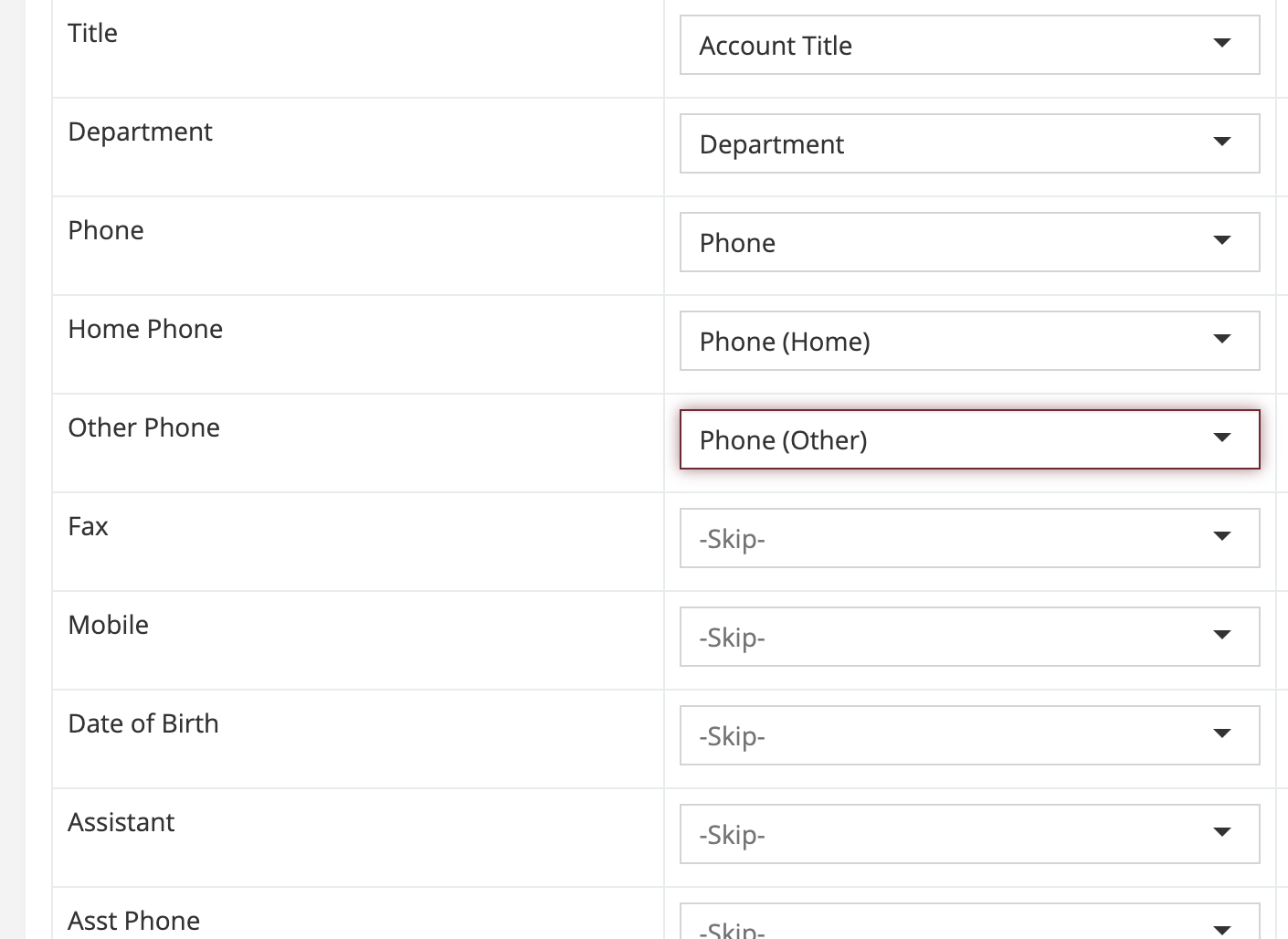Click the Asst Phone field label
This screenshot has width=1288, height=939.
(134, 921)
